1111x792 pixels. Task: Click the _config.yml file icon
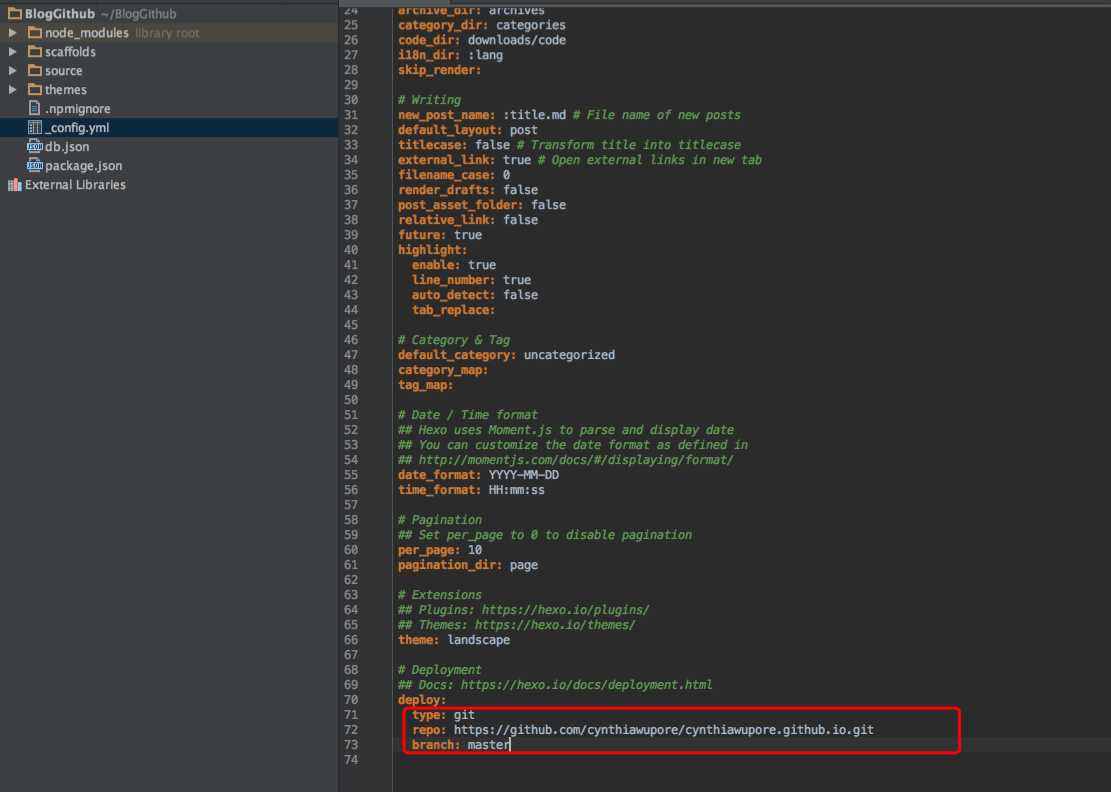[35, 128]
